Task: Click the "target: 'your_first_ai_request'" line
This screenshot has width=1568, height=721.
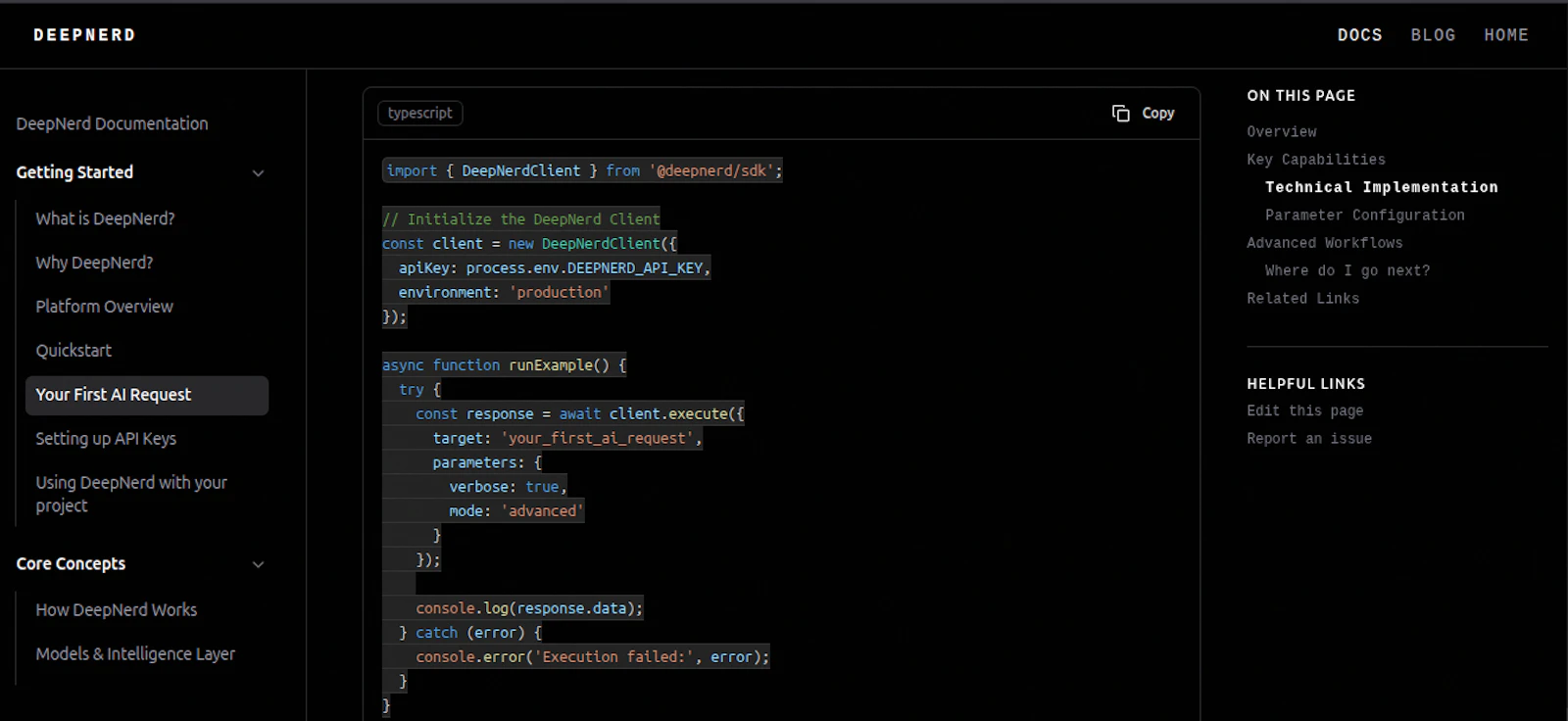Action: (567, 439)
